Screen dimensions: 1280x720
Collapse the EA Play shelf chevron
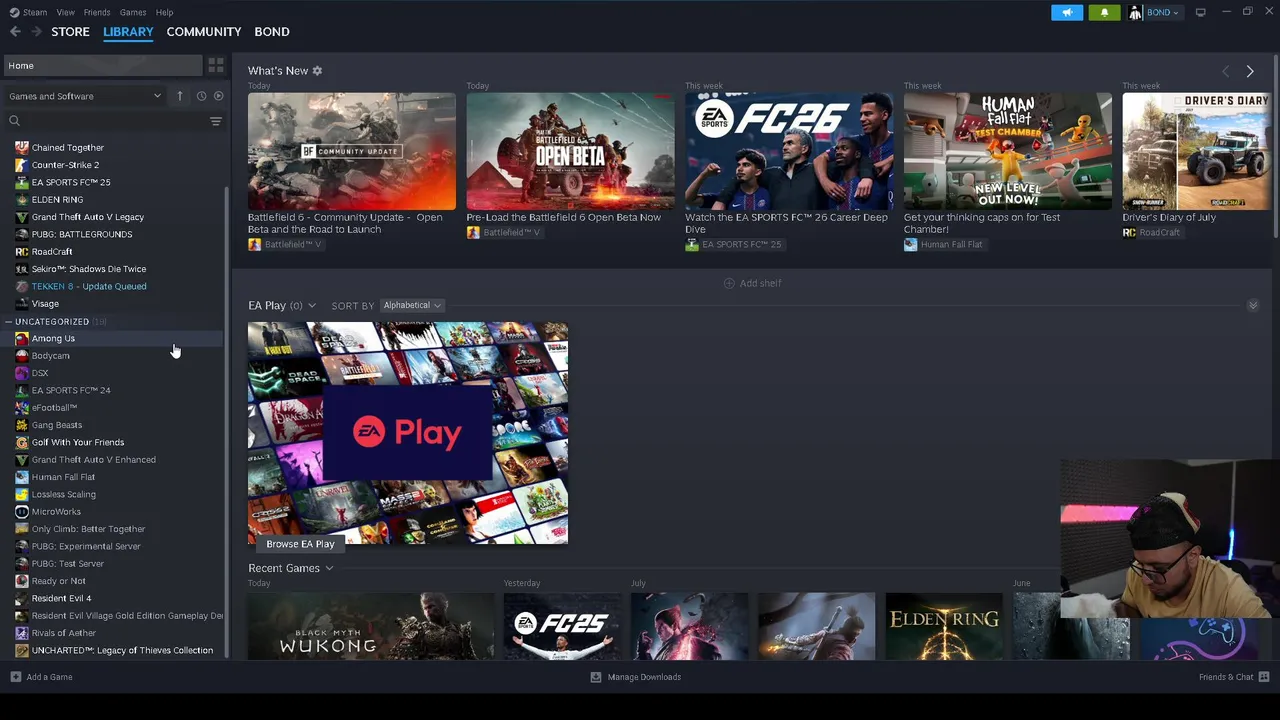[x=1252, y=305]
